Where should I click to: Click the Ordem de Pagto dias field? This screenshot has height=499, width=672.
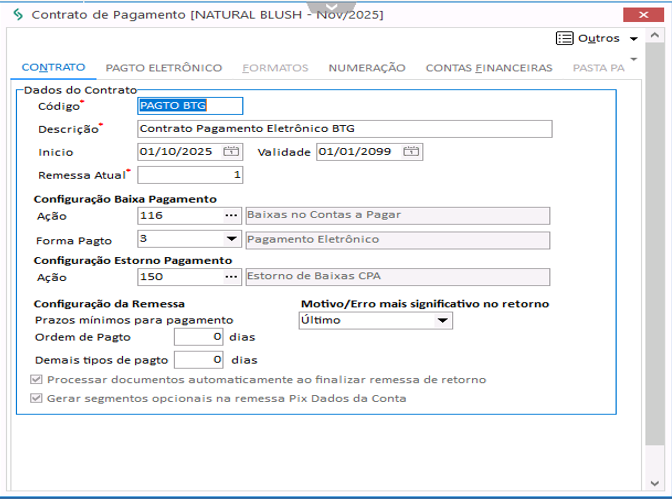[x=198, y=337]
